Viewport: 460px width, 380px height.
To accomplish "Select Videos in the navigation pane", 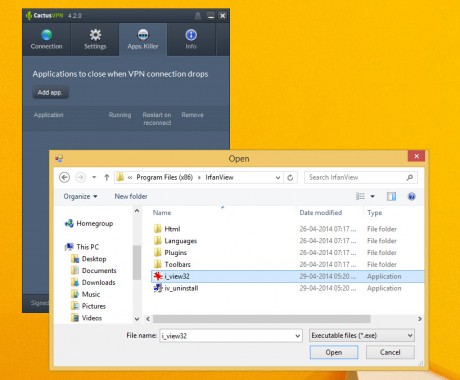I will pyautogui.click(x=86, y=318).
